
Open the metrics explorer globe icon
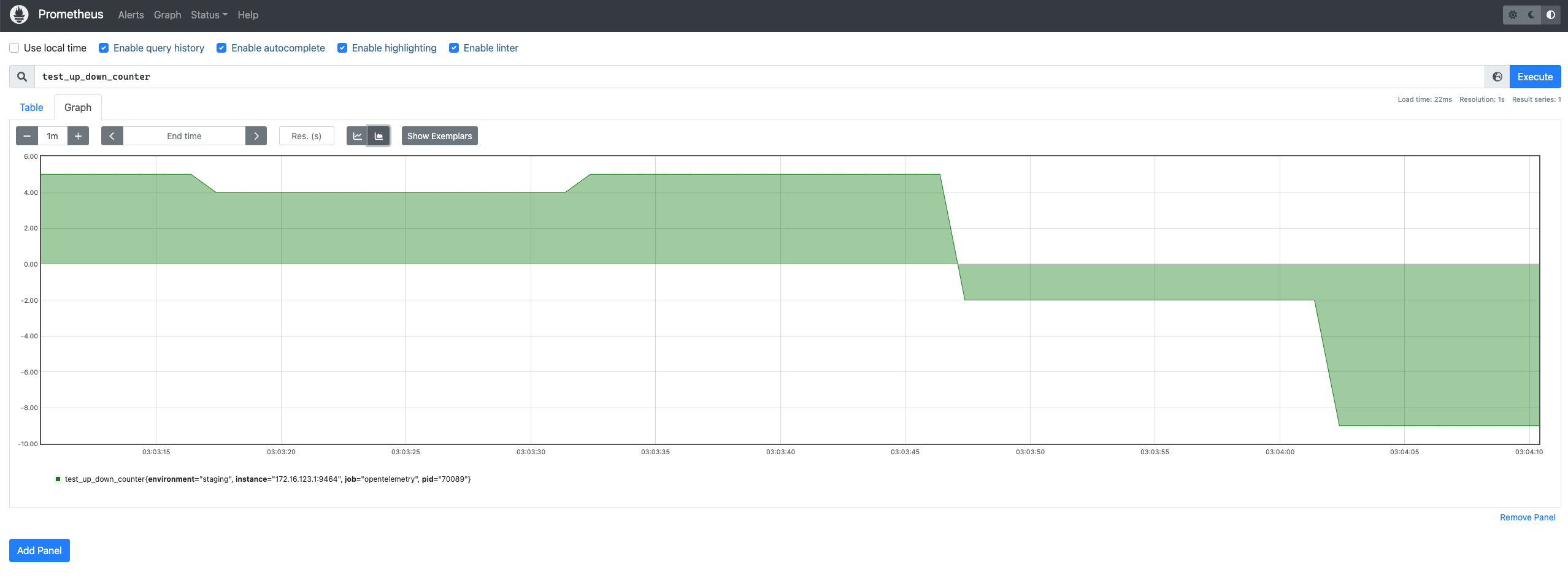pos(1497,77)
